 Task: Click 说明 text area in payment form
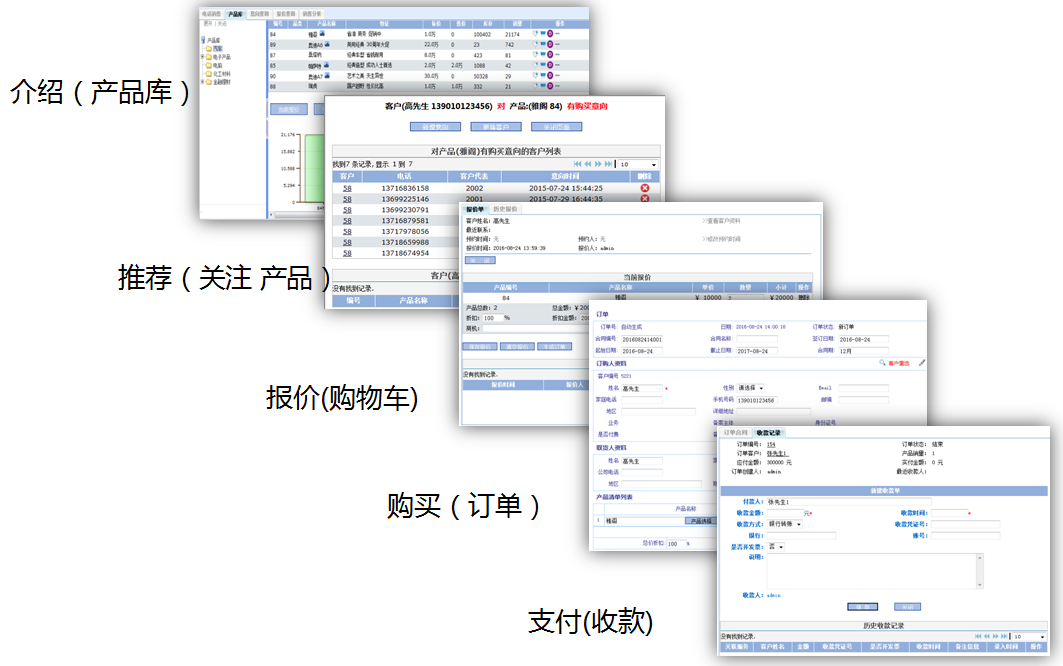pos(875,571)
